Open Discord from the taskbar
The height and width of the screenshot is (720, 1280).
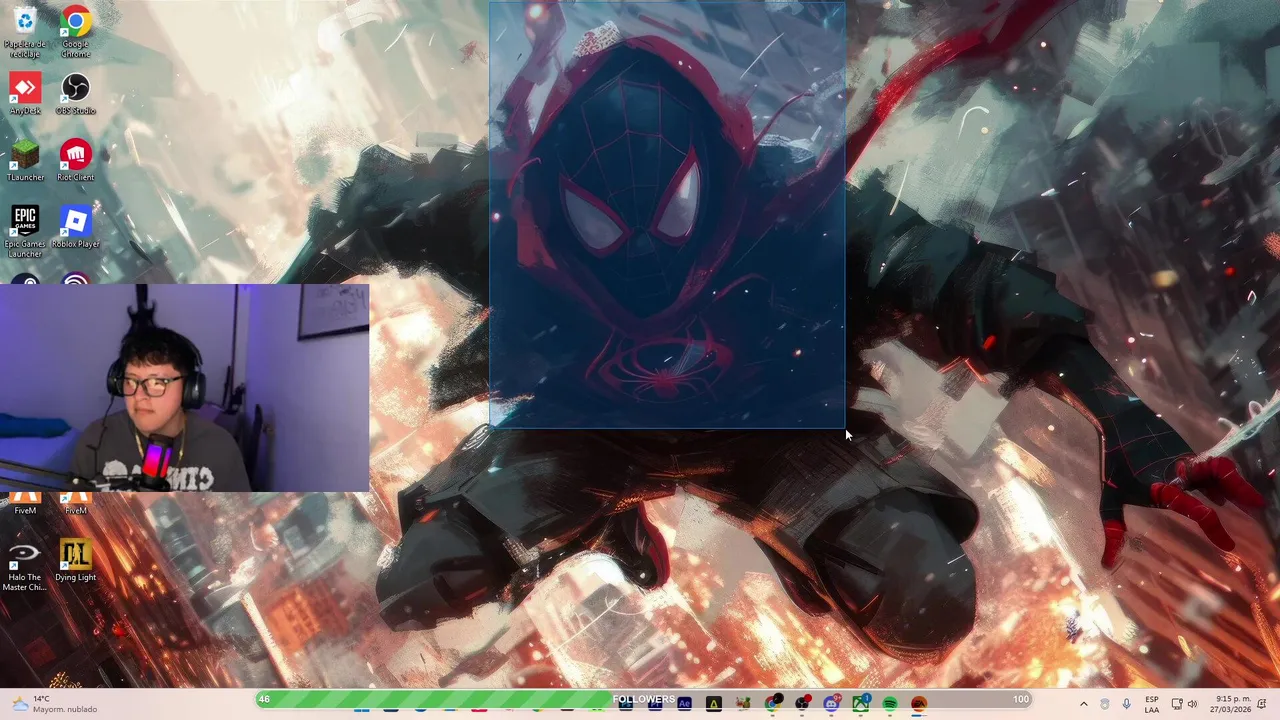coord(831,703)
